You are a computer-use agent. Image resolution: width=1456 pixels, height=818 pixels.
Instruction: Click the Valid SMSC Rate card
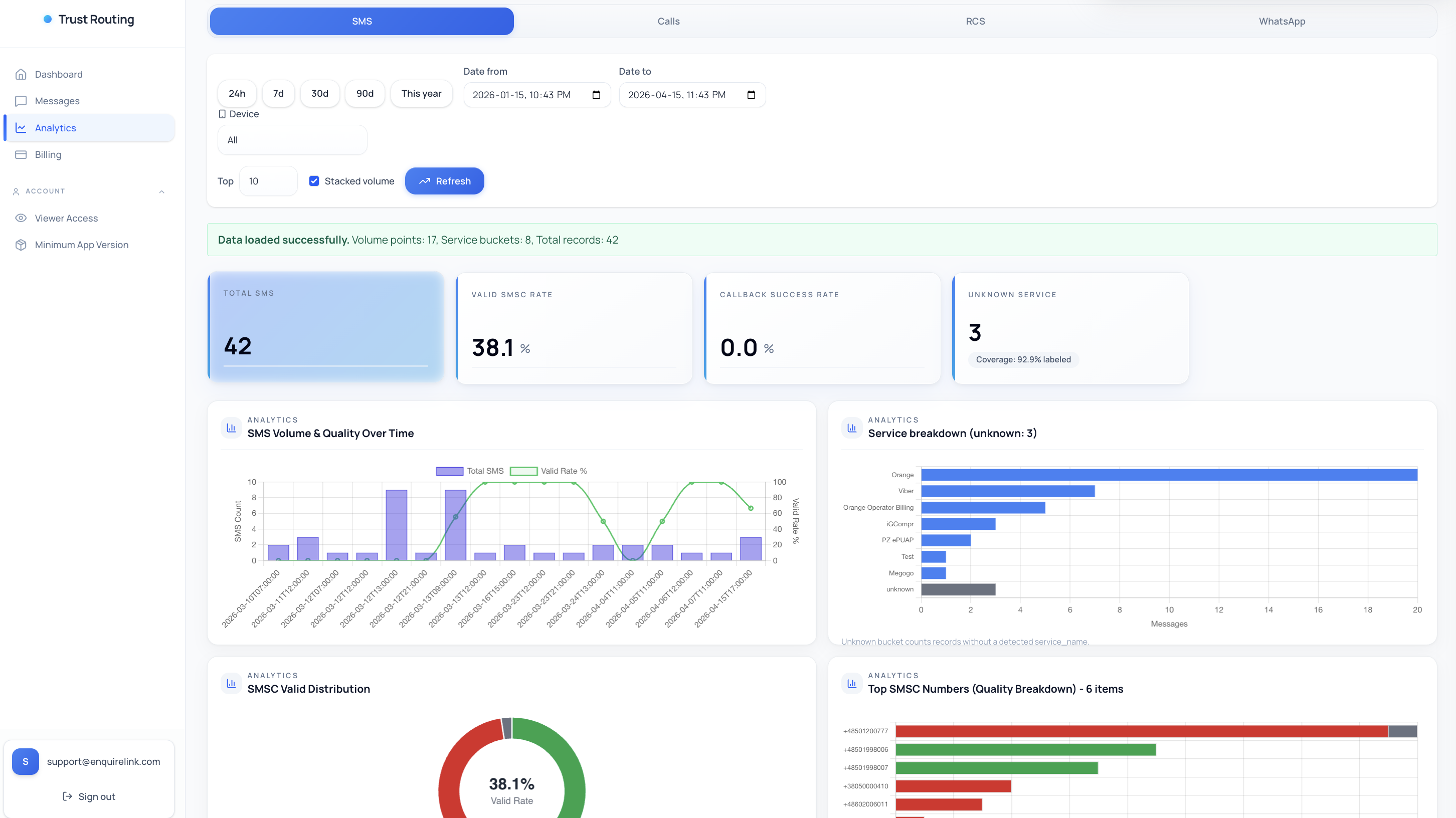click(x=574, y=329)
